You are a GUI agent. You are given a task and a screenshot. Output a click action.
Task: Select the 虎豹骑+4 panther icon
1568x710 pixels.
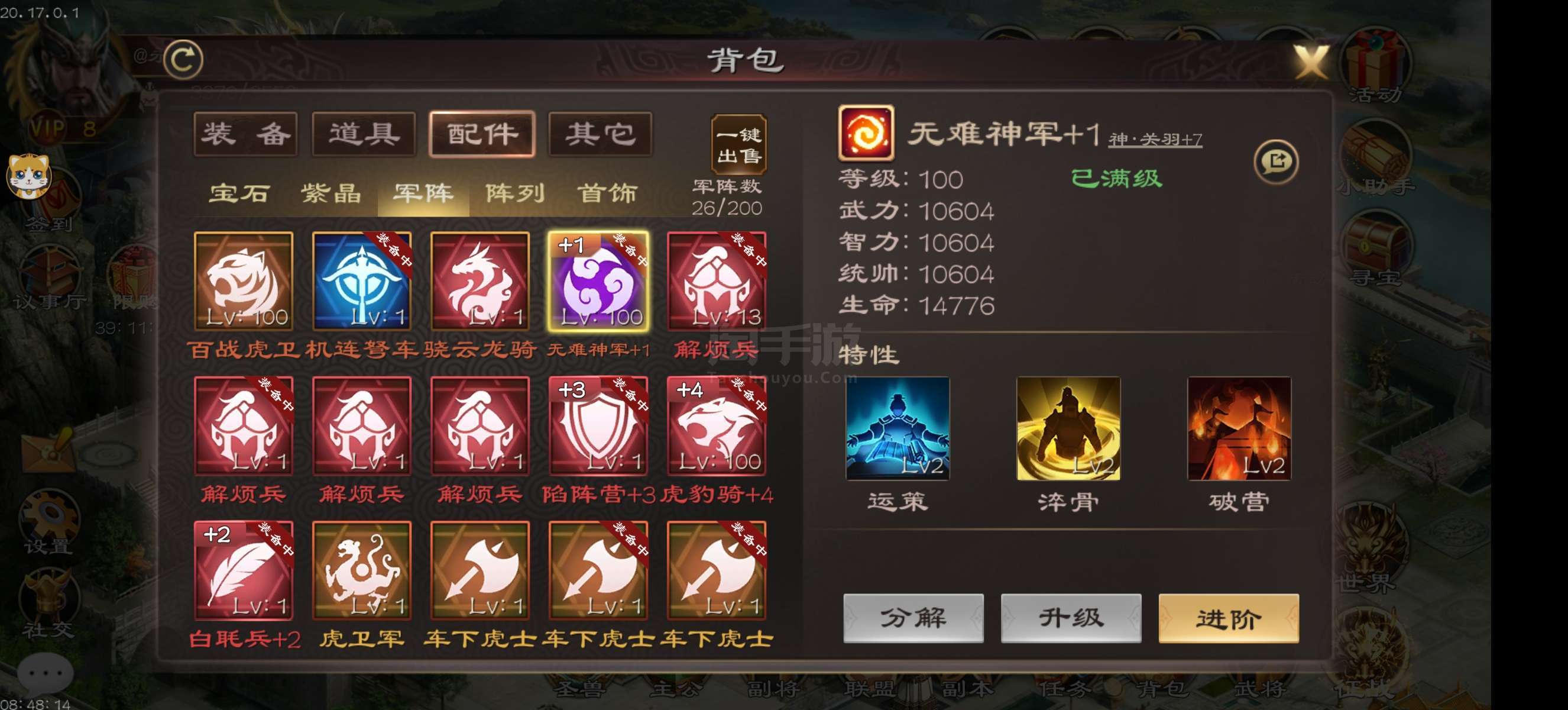coord(717,425)
